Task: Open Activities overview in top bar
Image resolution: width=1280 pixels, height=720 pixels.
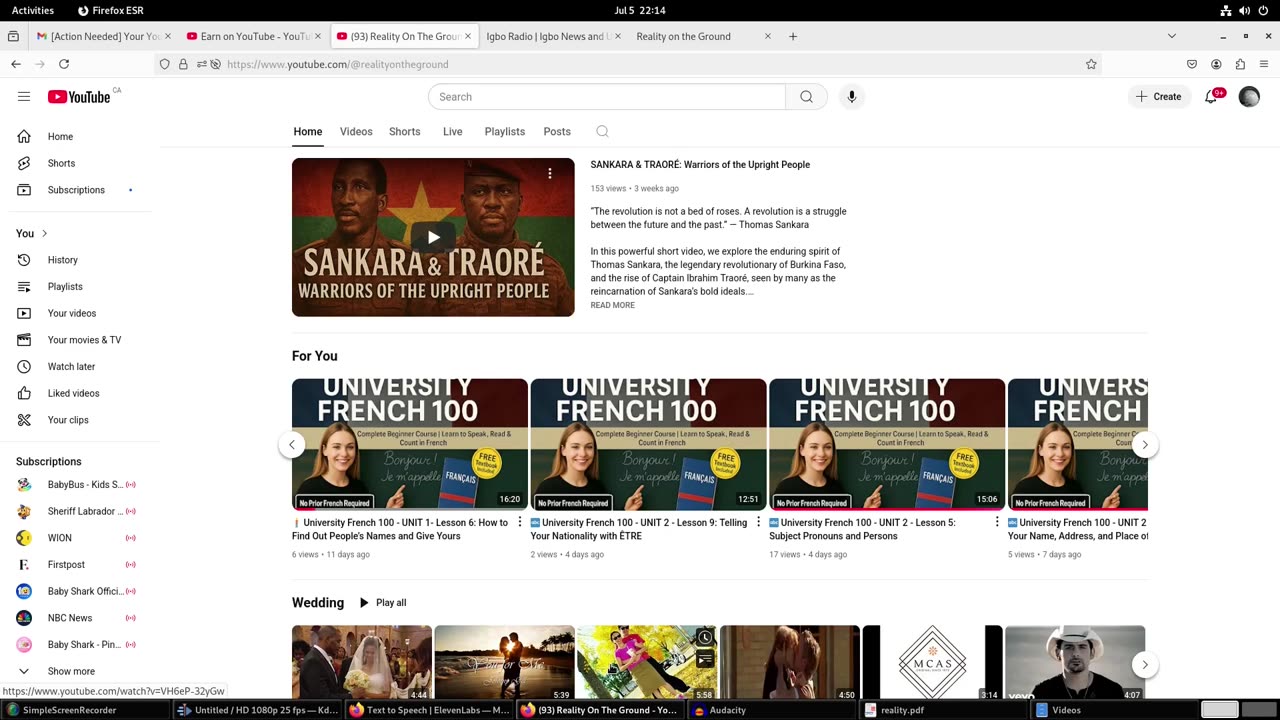Action: (33, 10)
